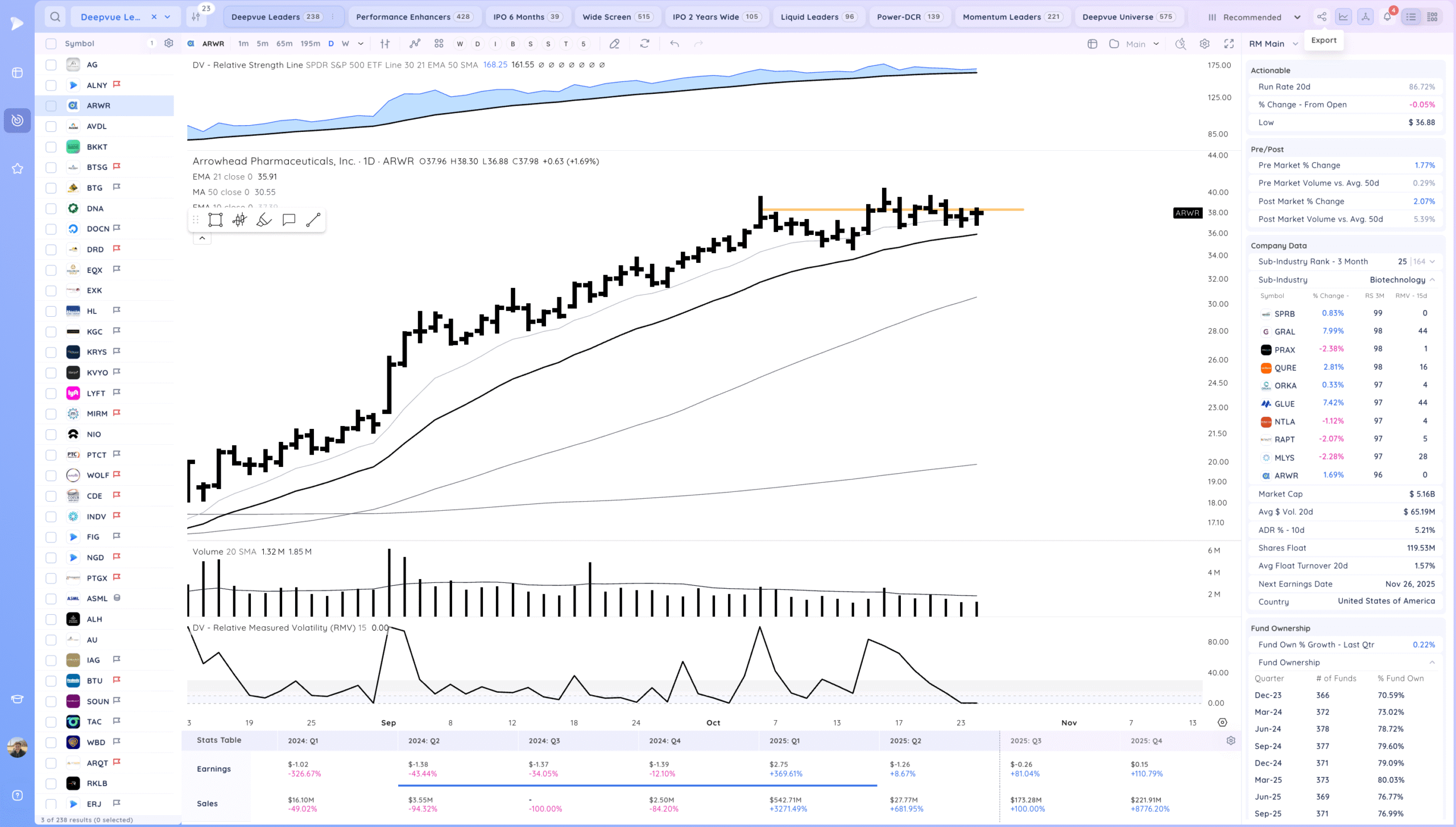Select GLUE in the sub-industry list
Image resolution: width=1456 pixels, height=827 pixels.
[1284, 404]
